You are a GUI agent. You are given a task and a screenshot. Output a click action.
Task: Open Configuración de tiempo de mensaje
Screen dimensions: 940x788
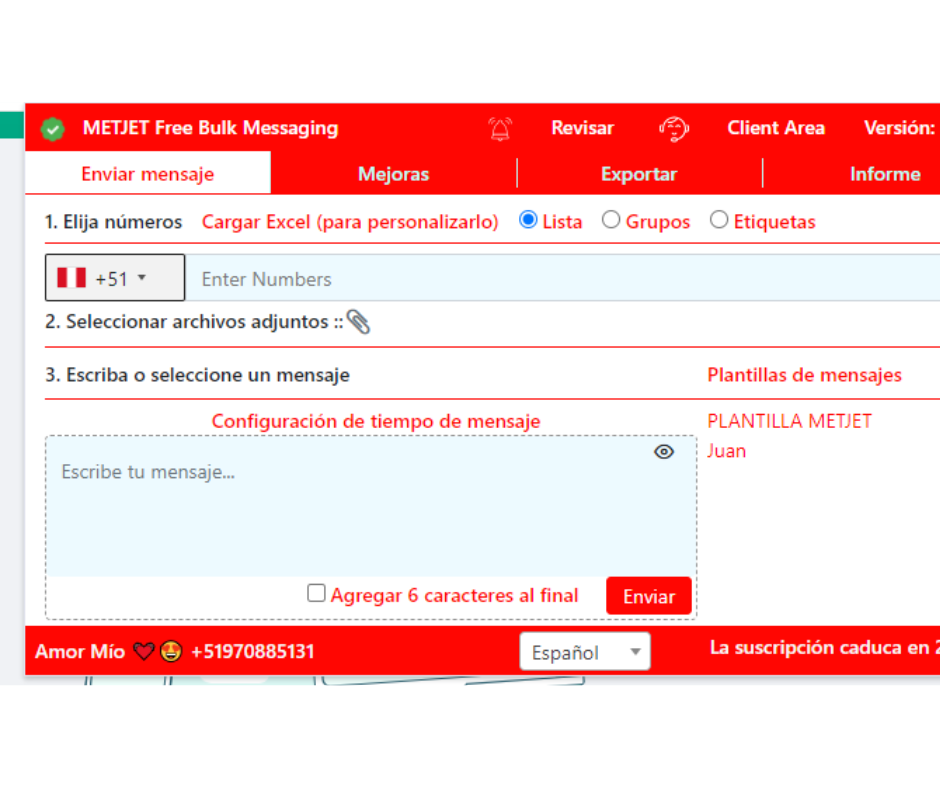point(376,421)
